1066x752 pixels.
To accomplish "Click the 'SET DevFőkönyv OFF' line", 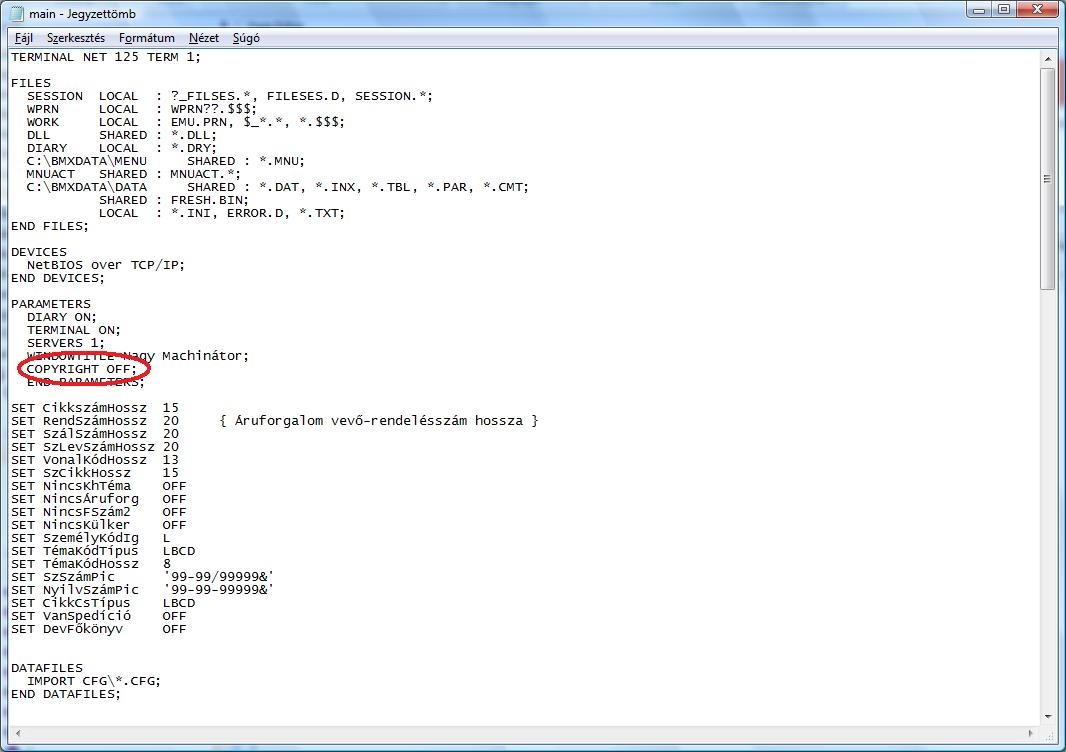I will (99, 629).
